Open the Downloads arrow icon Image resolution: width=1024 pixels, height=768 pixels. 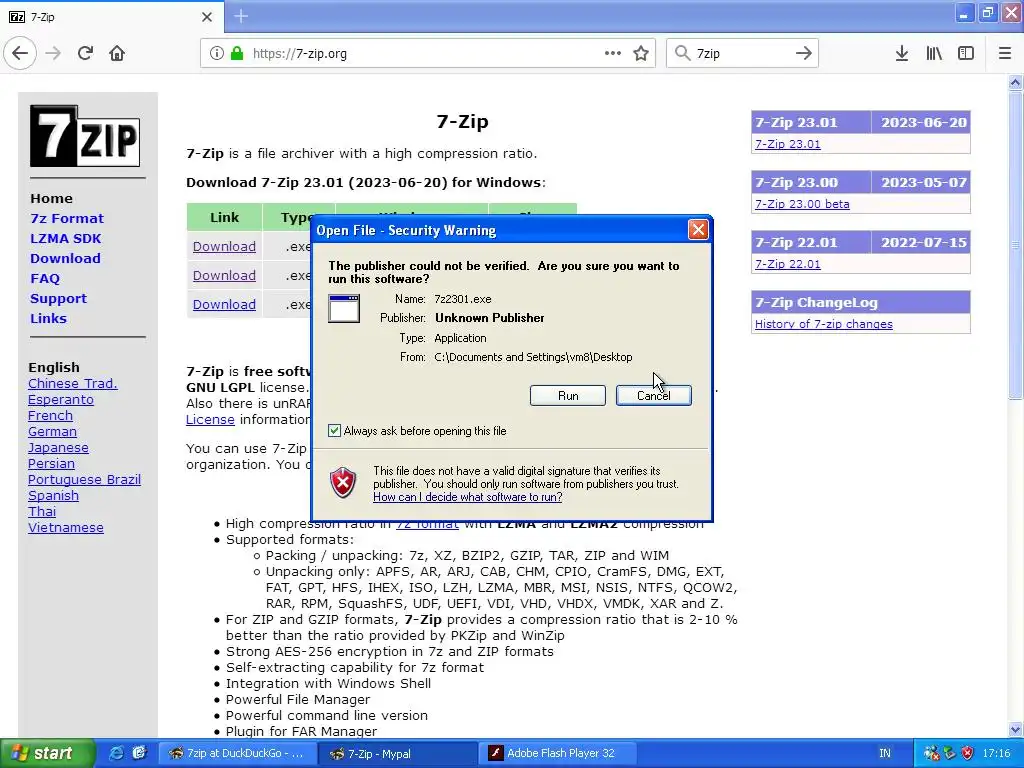[x=902, y=54]
